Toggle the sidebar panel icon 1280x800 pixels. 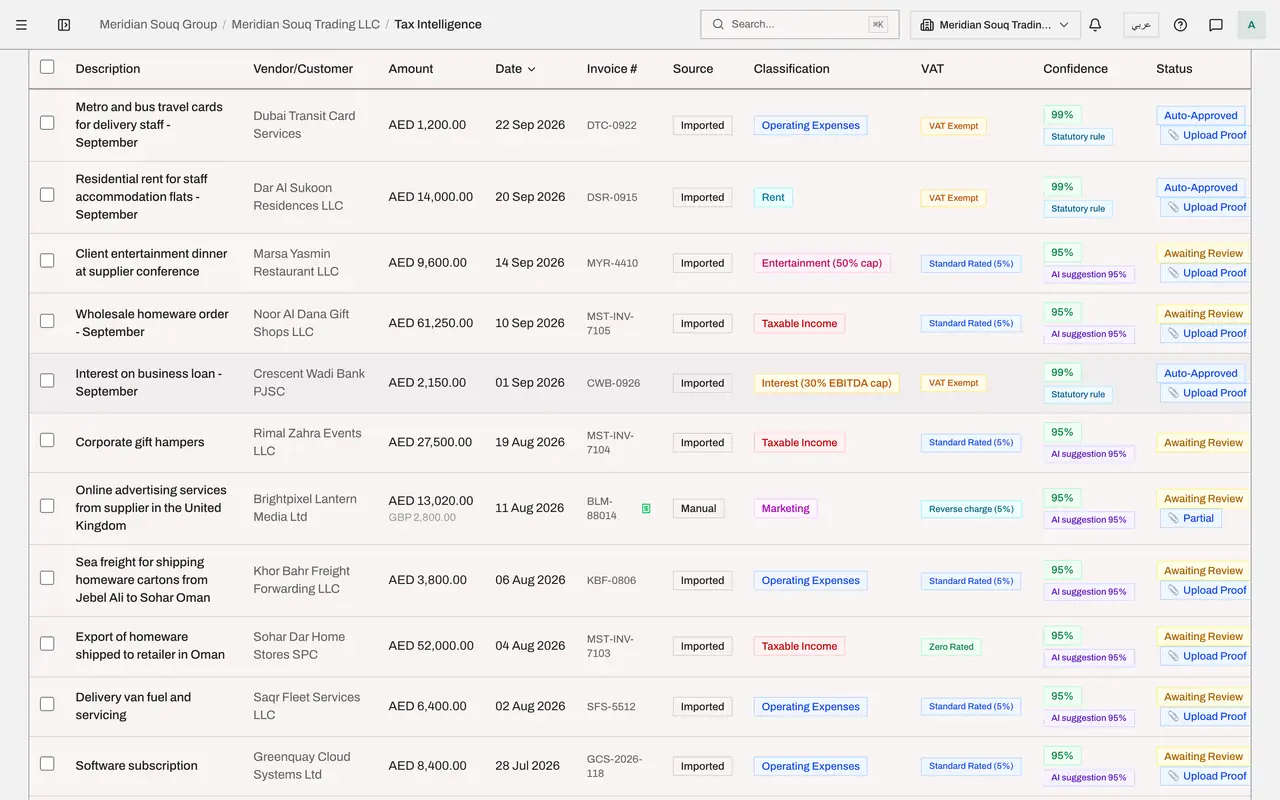tap(64, 25)
